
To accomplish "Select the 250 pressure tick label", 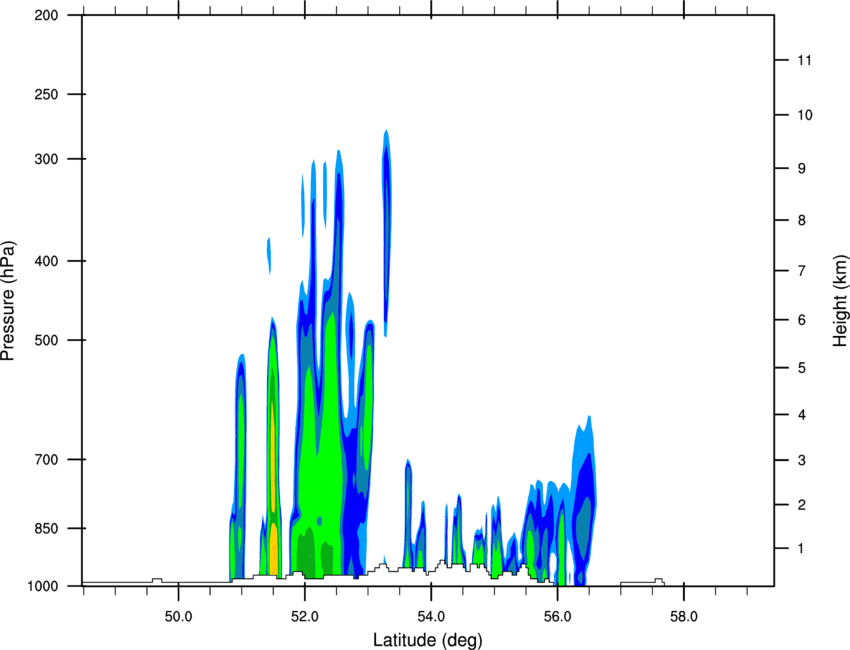I will pyautogui.click(x=46, y=94).
